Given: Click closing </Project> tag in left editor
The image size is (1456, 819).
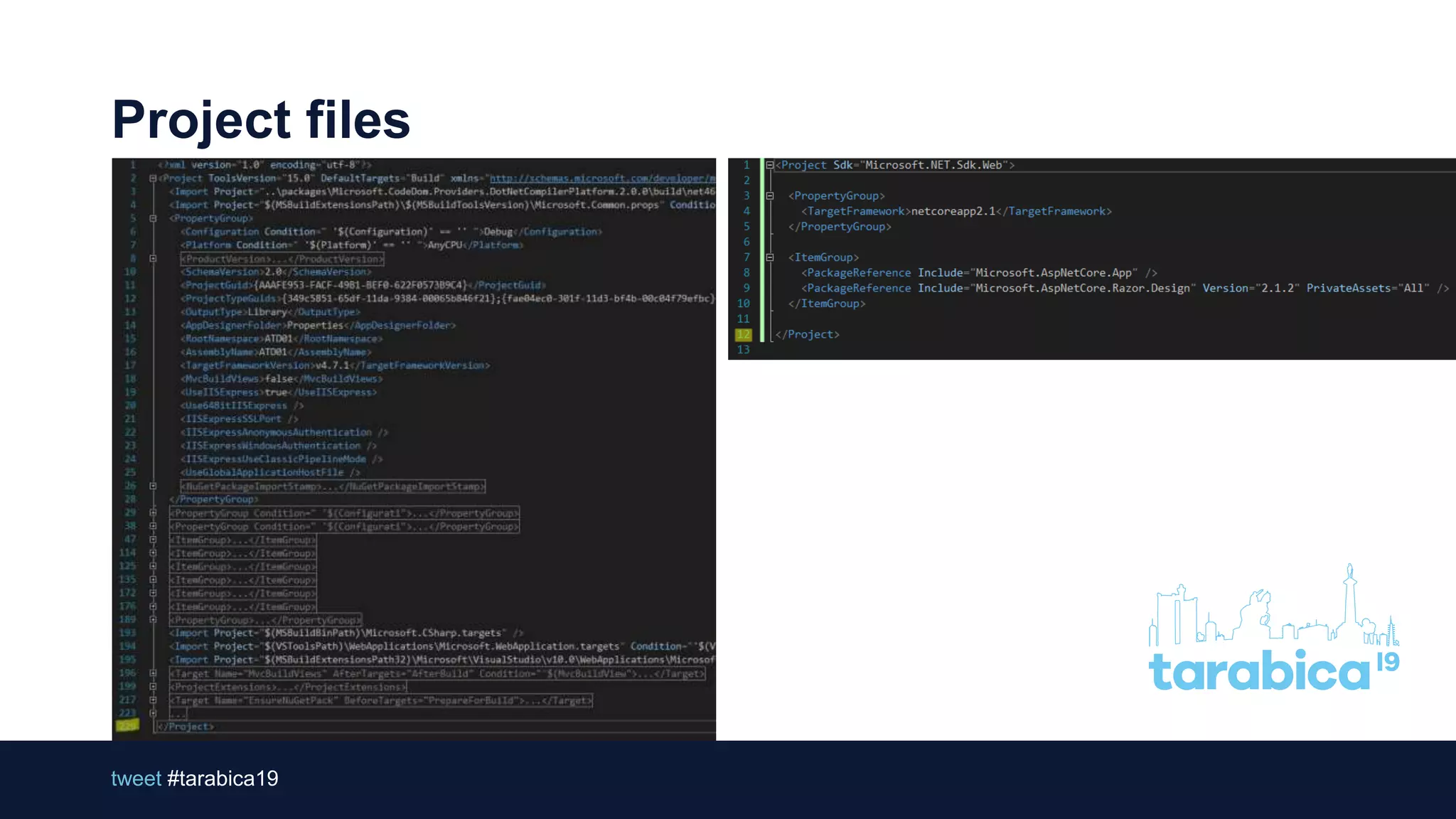Looking at the screenshot, I should click(185, 727).
